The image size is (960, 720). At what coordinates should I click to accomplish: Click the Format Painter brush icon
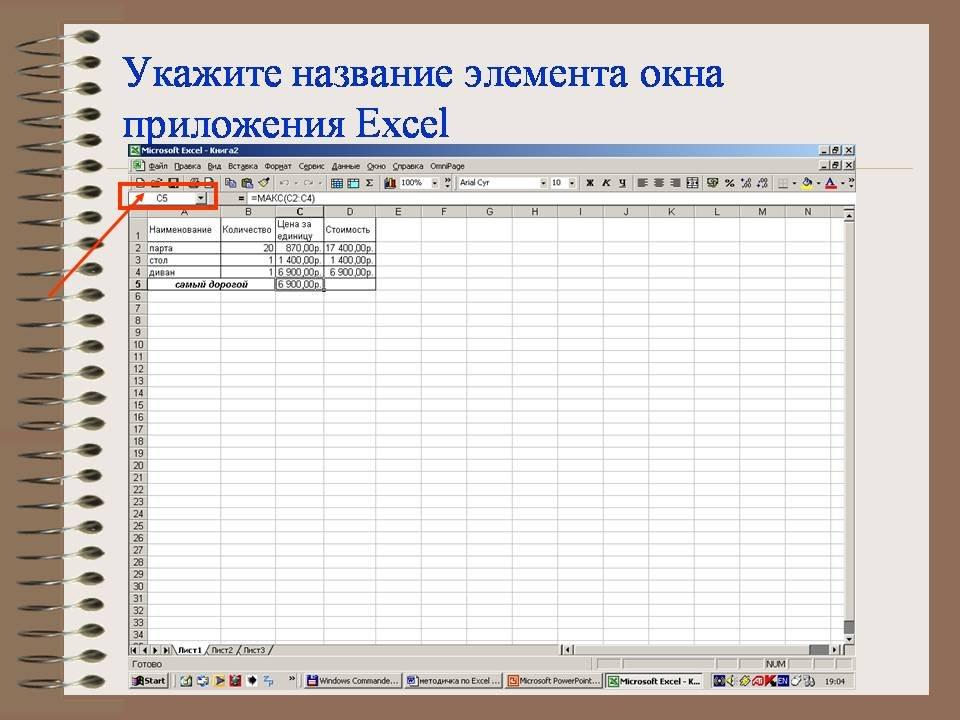(x=264, y=183)
